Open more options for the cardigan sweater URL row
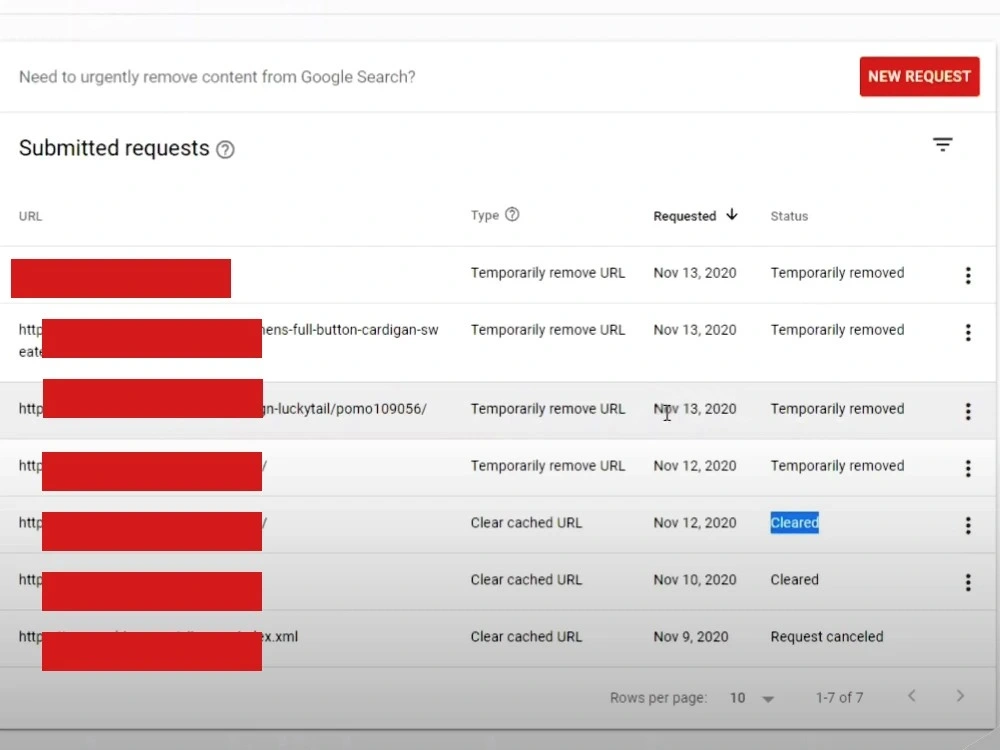This screenshot has height=750, width=1000. [968, 332]
